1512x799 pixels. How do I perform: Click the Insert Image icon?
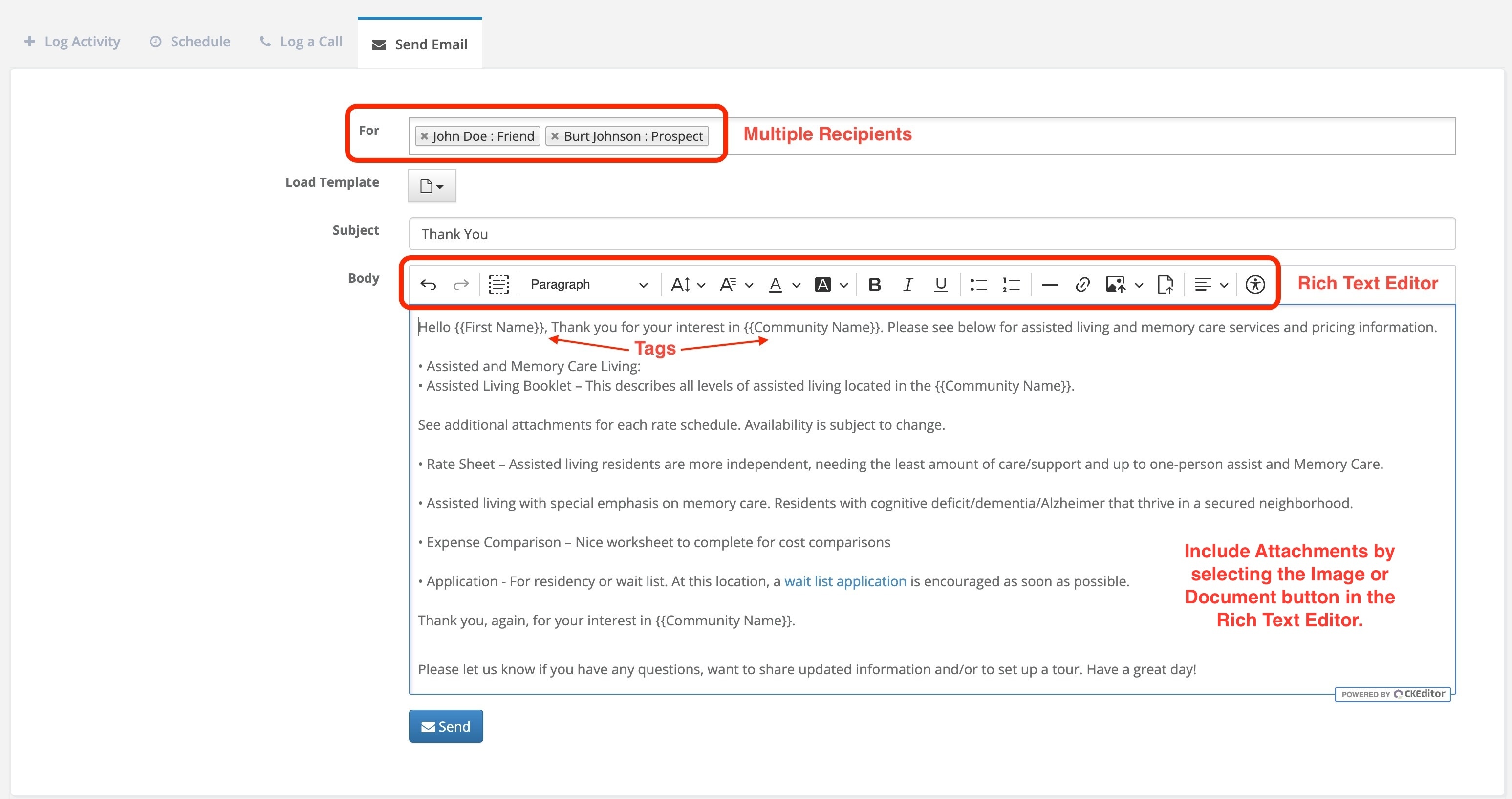point(1115,285)
